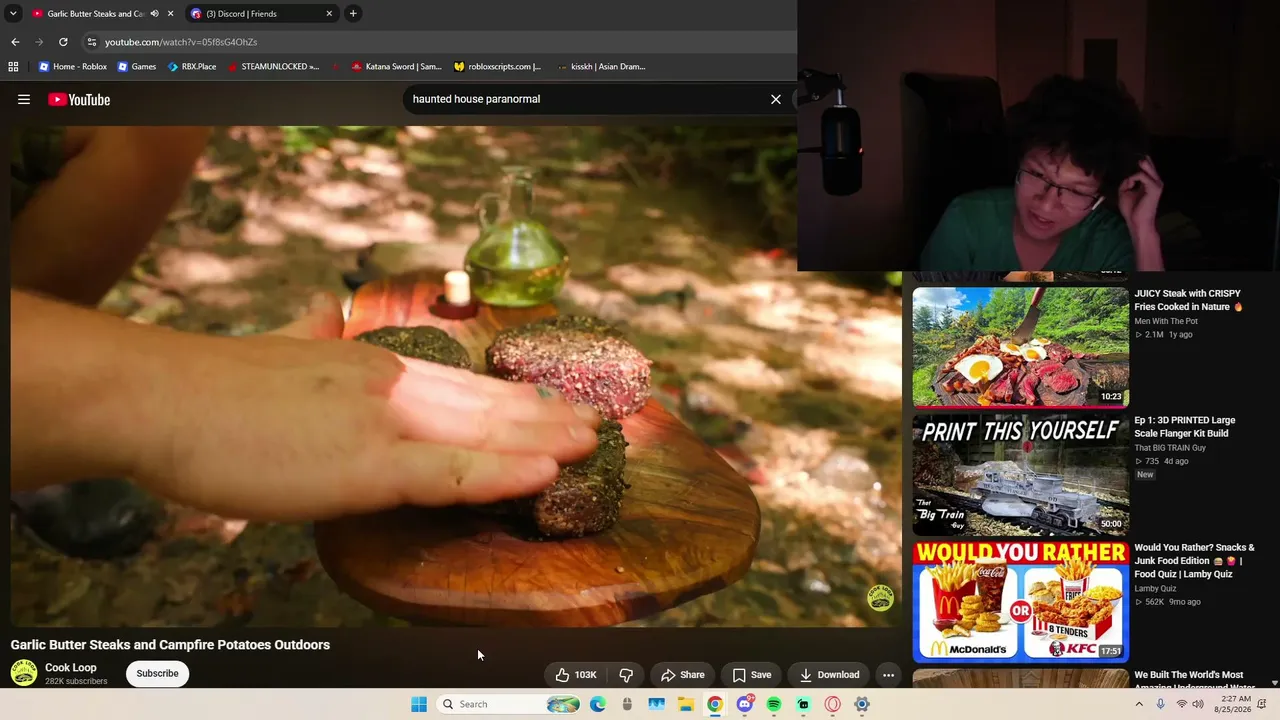Open the Home - Roblox bookmark
Viewport: 1280px width, 720px height.
73,67
